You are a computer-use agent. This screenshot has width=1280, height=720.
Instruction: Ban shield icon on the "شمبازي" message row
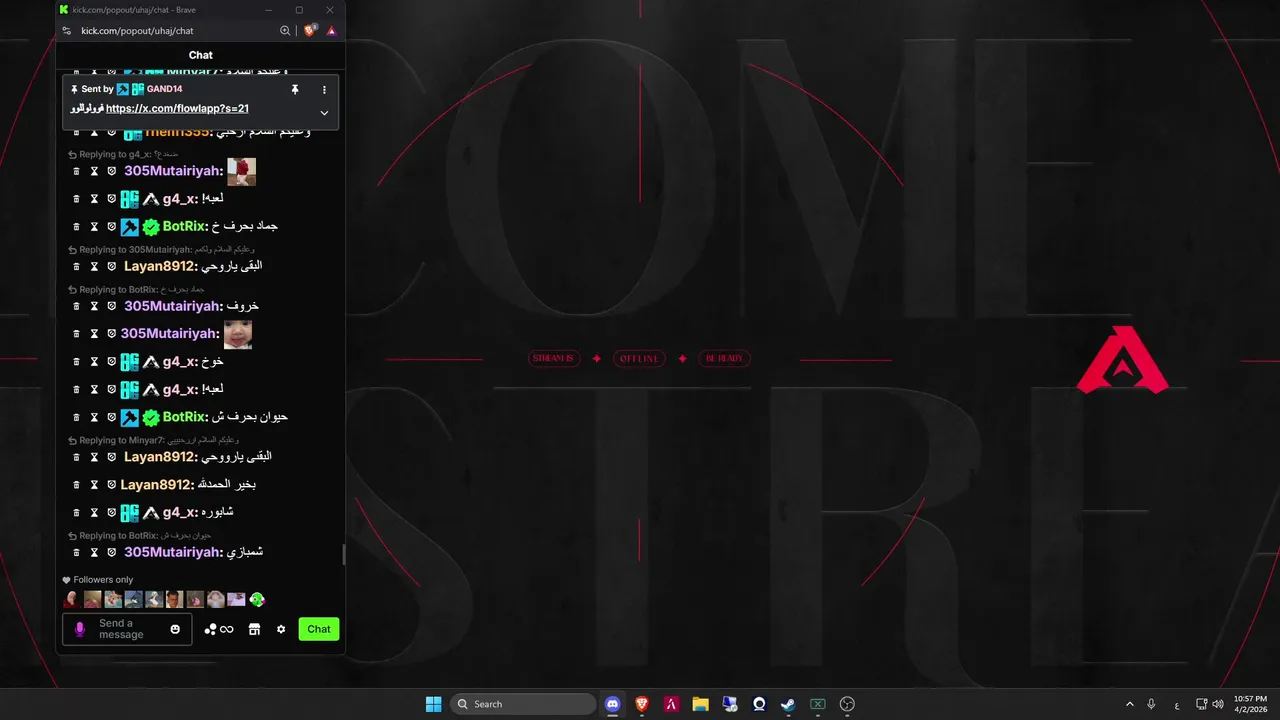tap(112, 553)
